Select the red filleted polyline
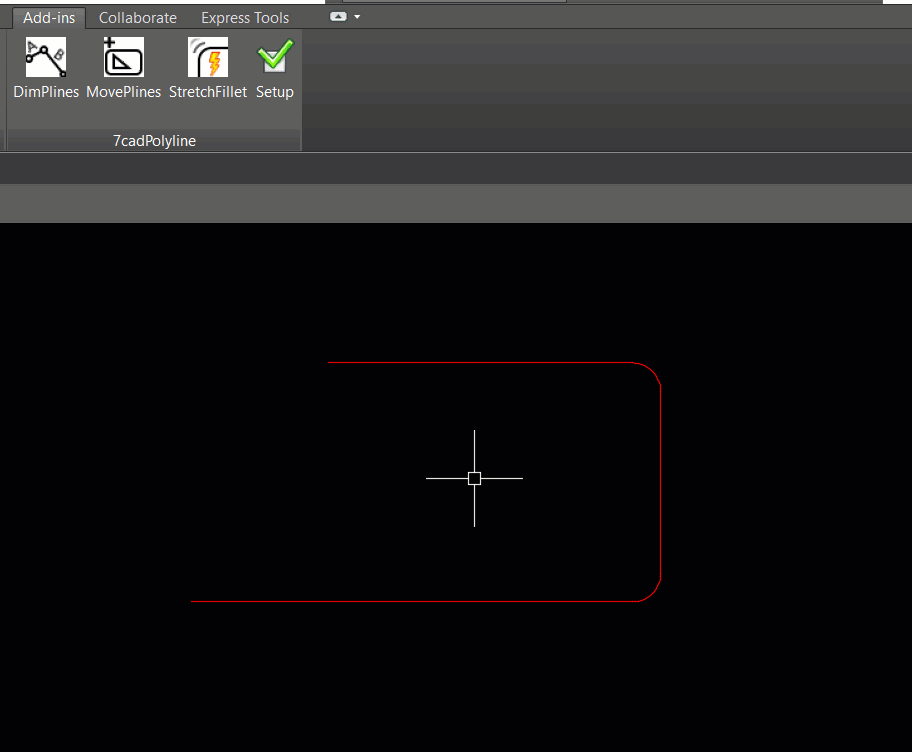The width and height of the screenshot is (912, 752). pyautogui.click(x=660, y=482)
